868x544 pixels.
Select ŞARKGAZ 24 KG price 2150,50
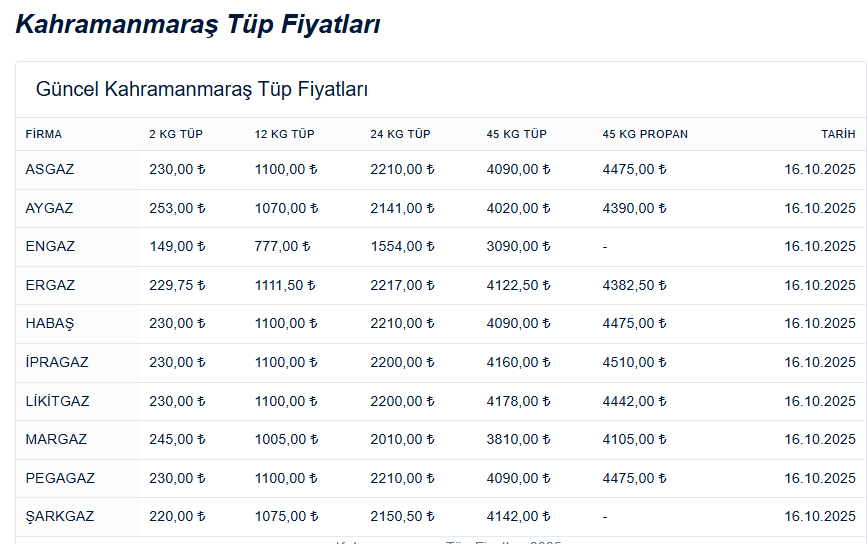(402, 516)
